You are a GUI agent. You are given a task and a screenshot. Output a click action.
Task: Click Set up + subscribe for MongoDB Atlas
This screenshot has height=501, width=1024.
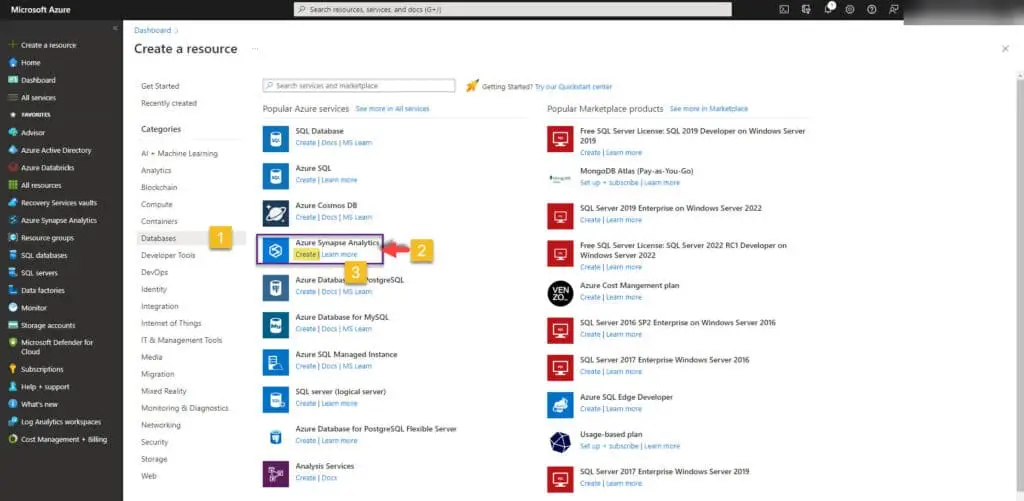(609, 182)
